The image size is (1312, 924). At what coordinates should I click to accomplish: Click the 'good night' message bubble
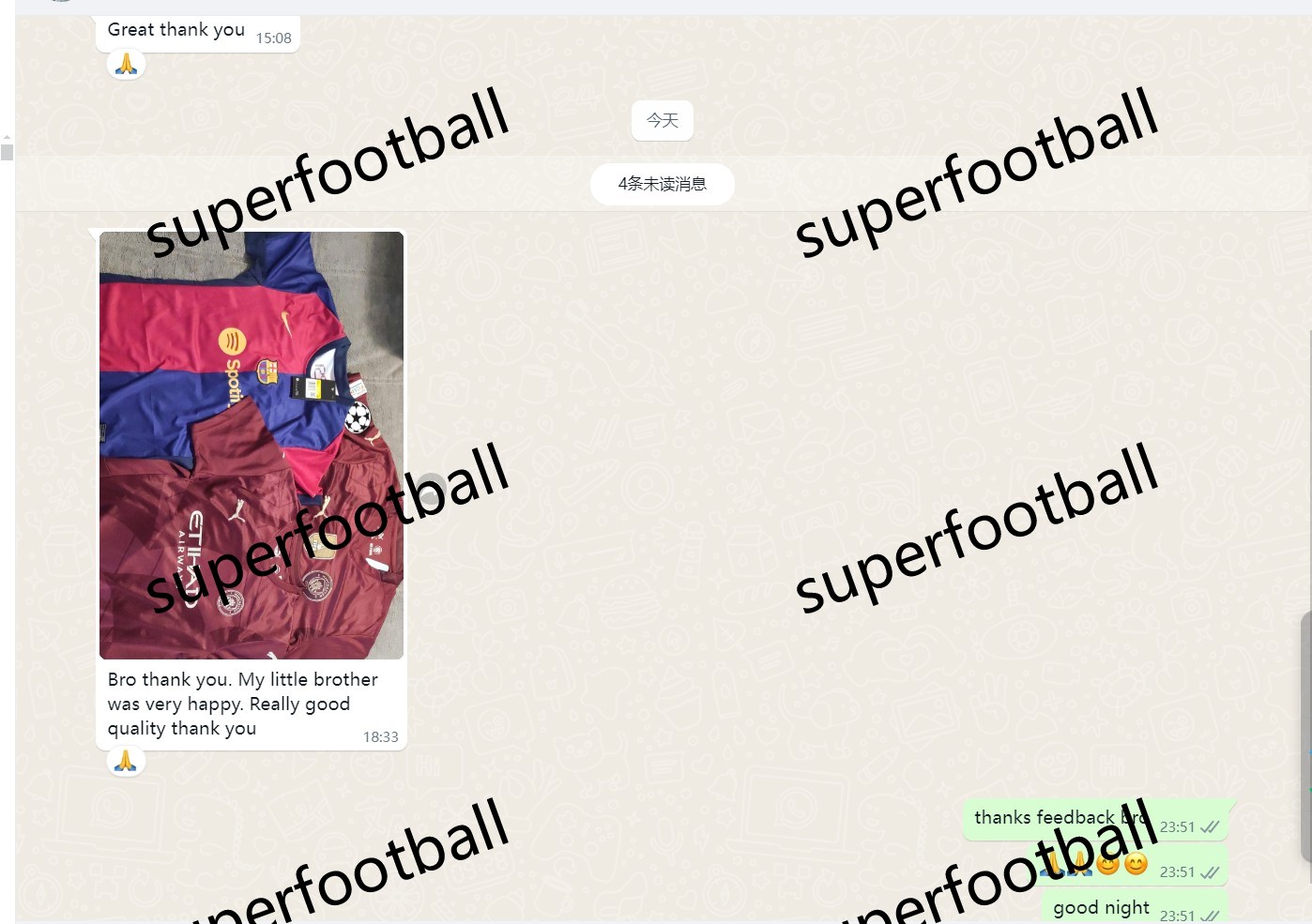1135,908
